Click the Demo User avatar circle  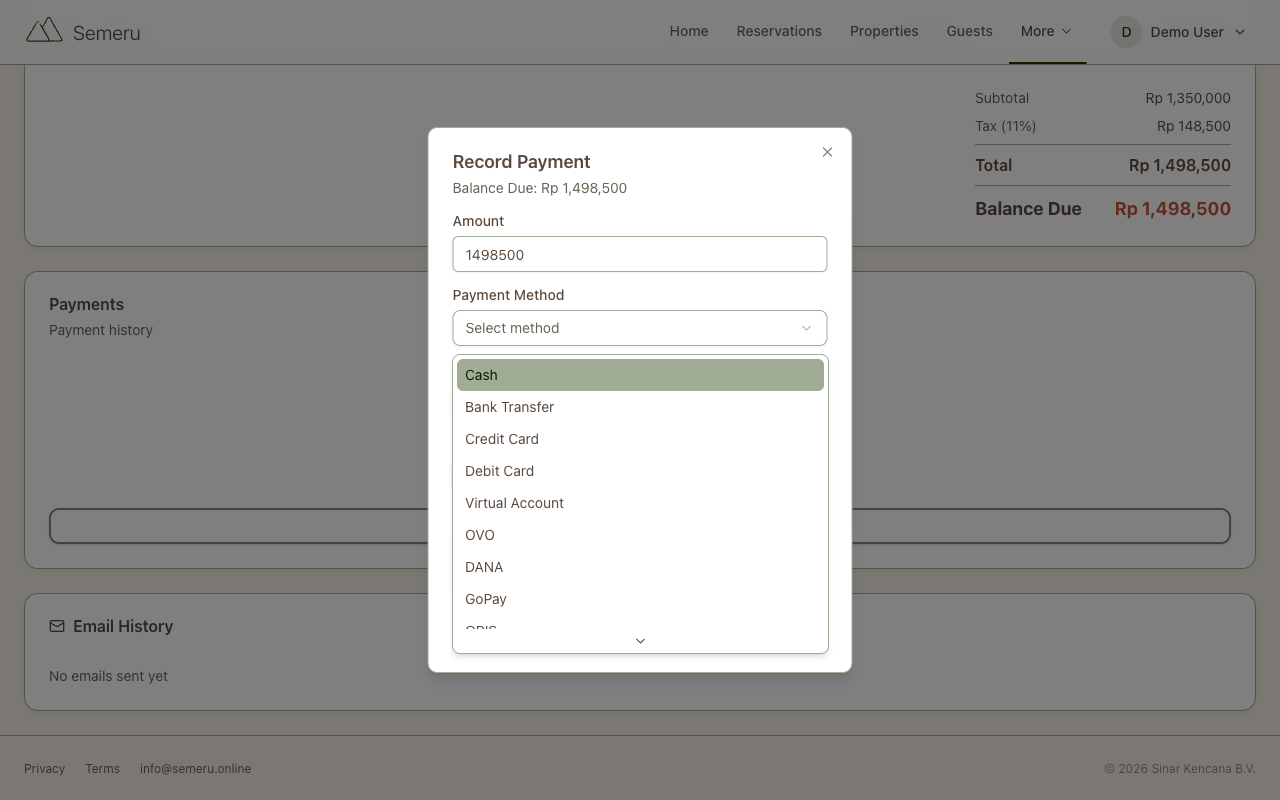tap(1126, 32)
